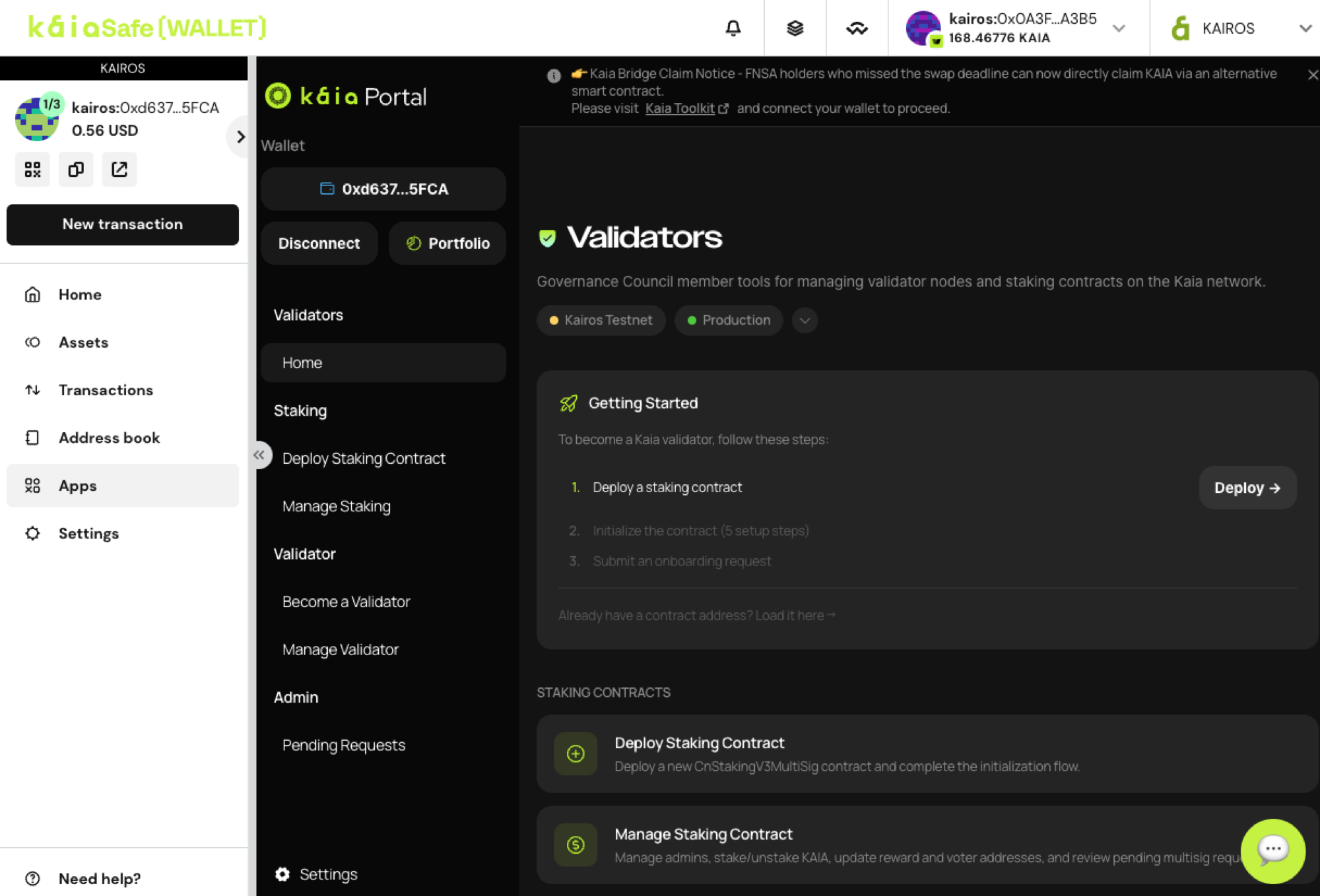
Task: Collapse the Kaia Portal sidebar
Action: (x=260, y=455)
